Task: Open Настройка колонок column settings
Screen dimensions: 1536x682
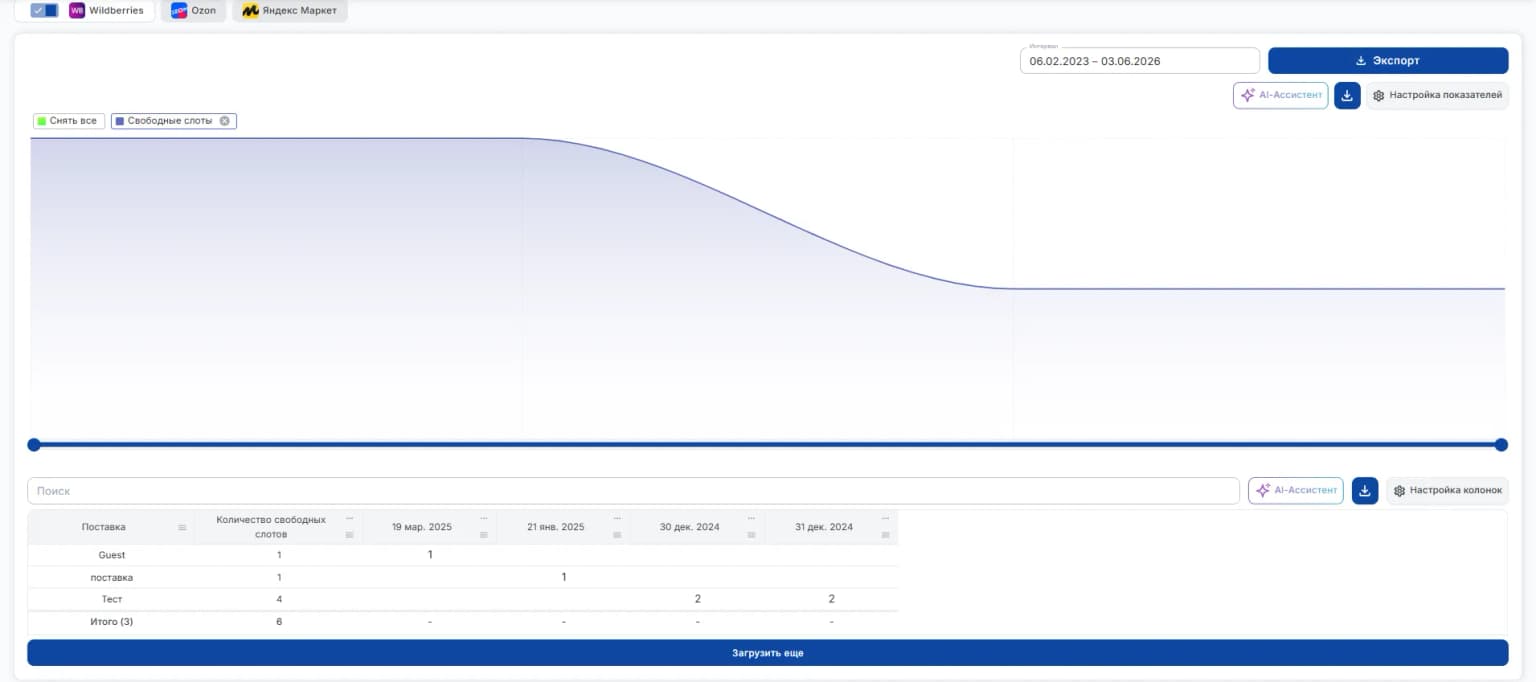Action: pos(1447,491)
